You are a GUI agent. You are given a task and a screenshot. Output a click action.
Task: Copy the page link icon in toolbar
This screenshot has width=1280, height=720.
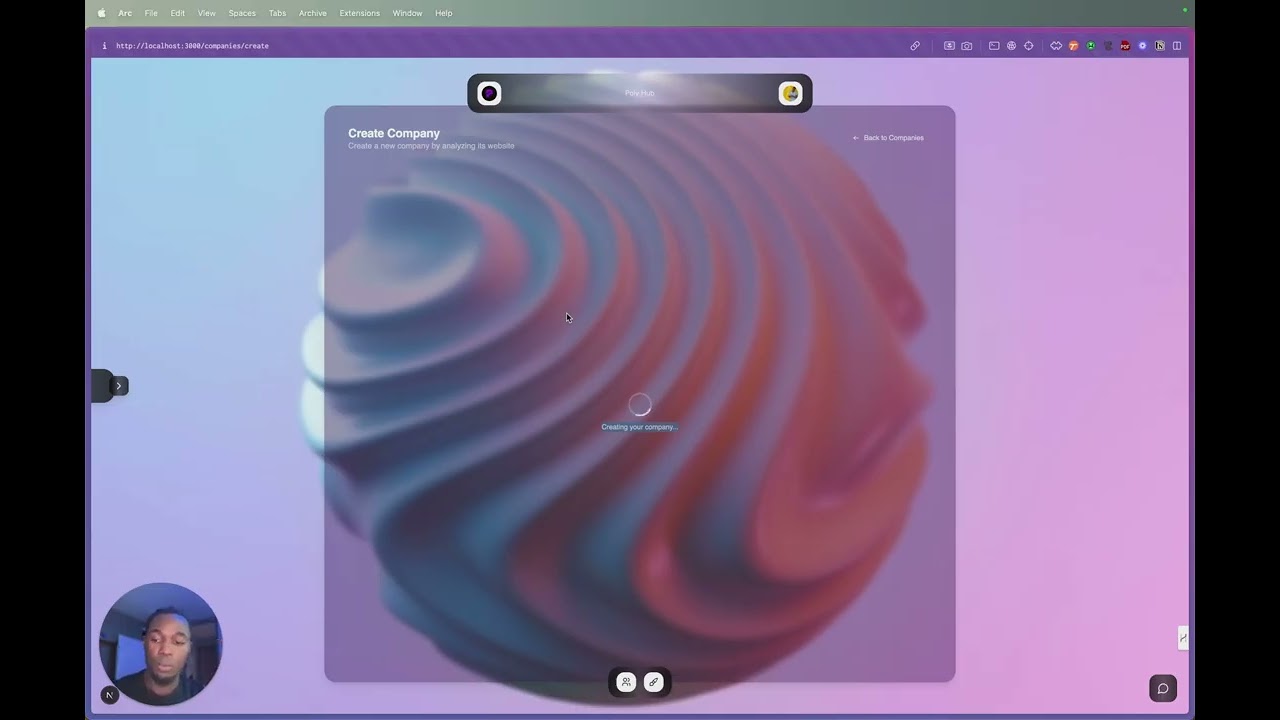pyautogui.click(x=915, y=46)
